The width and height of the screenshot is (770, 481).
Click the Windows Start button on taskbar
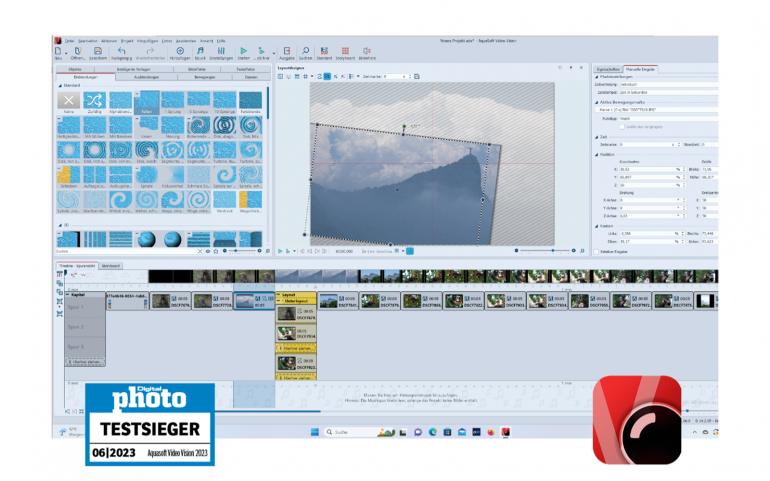coord(315,432)
